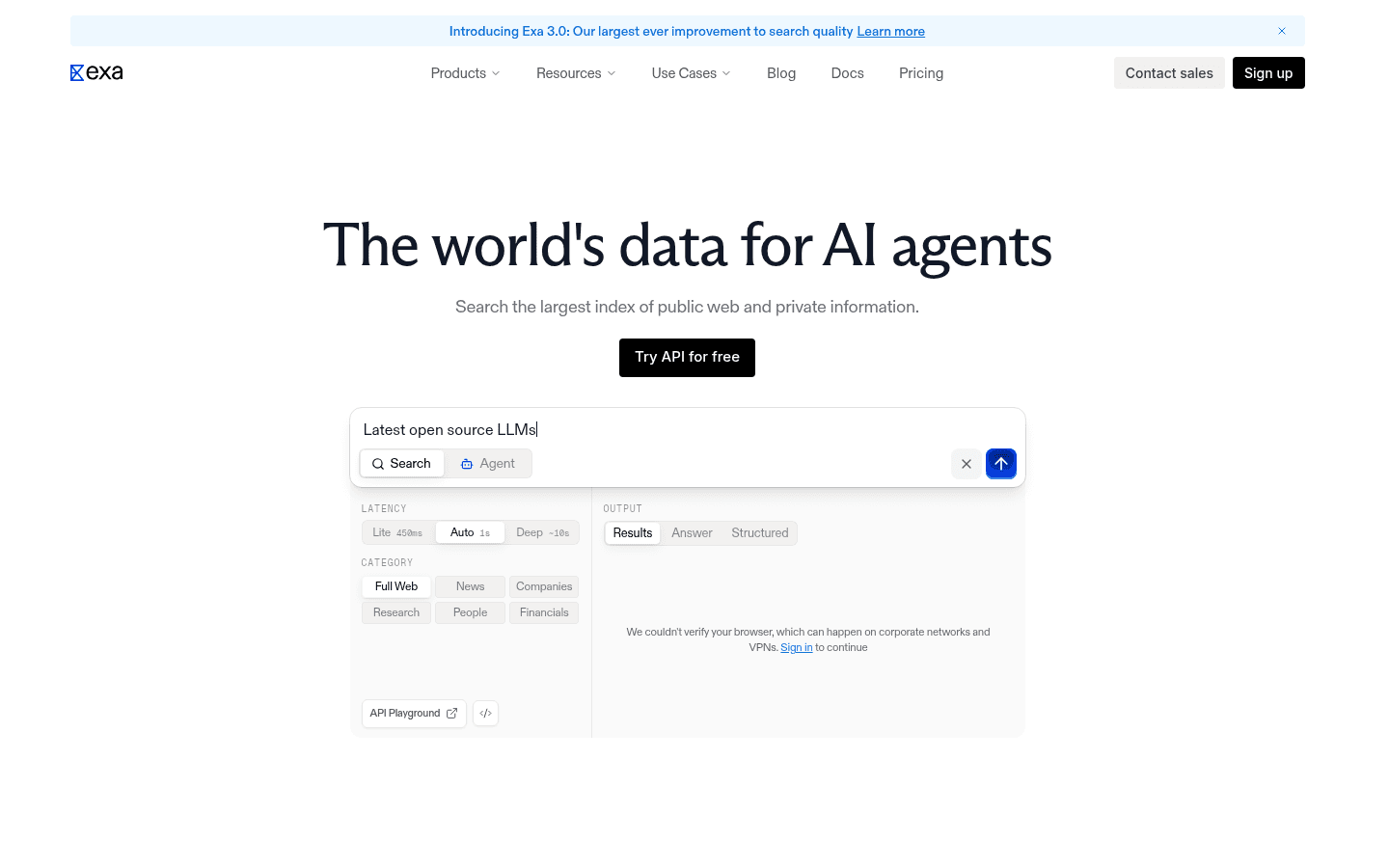The image size is (1389, 868).
Task: Open API Playground external link
Action: [x=414, y=714]
